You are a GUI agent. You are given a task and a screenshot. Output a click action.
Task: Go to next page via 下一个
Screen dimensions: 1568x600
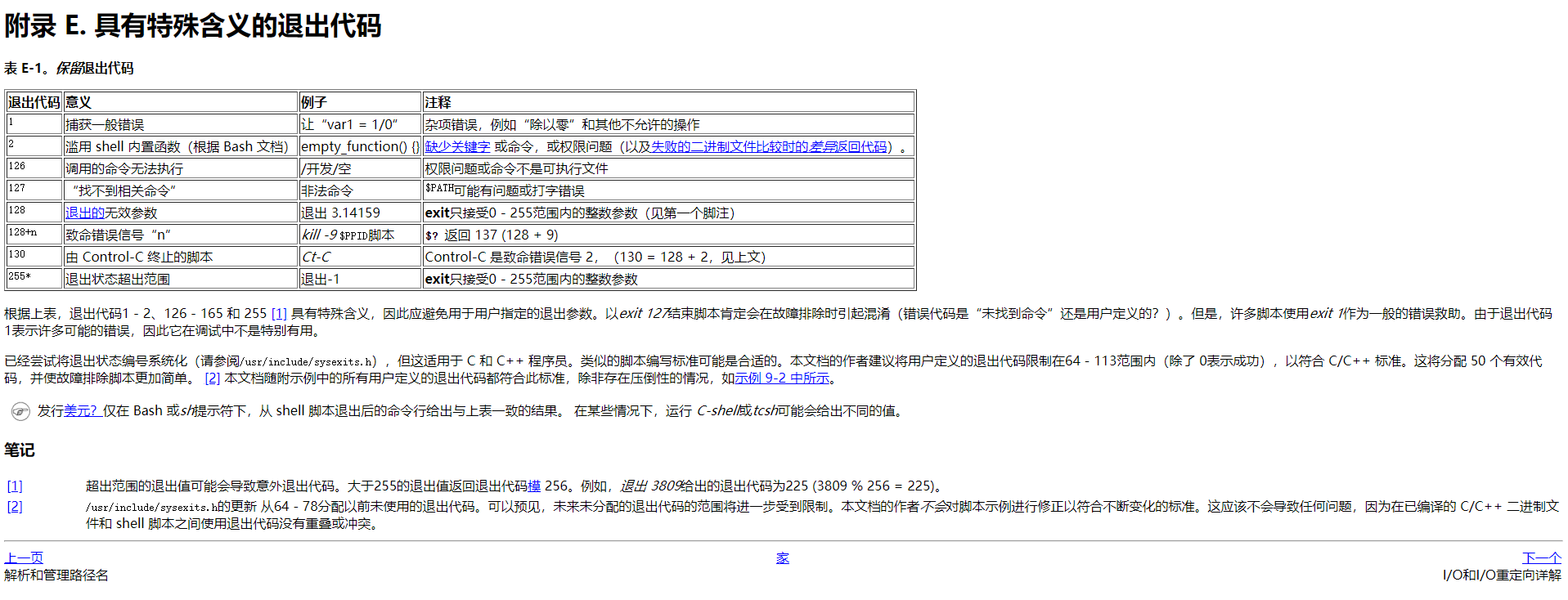(x=1542, y=557)
